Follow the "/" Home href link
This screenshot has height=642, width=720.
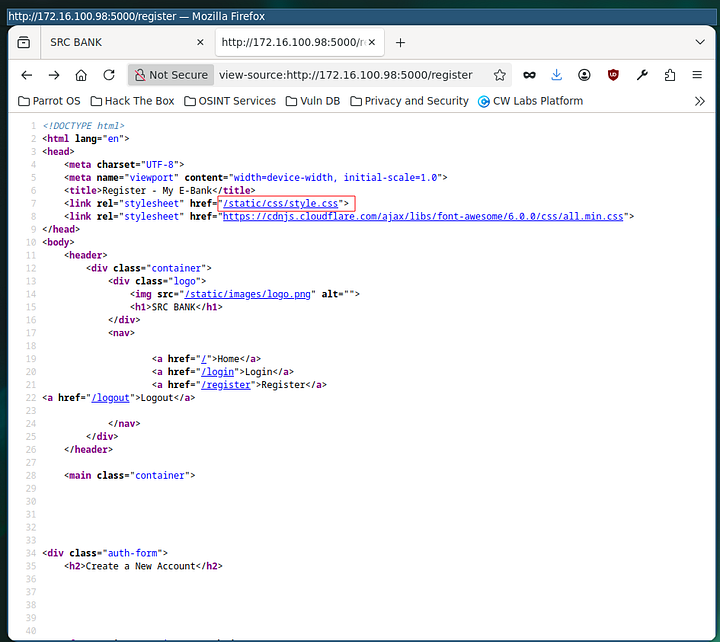(204, 359)
